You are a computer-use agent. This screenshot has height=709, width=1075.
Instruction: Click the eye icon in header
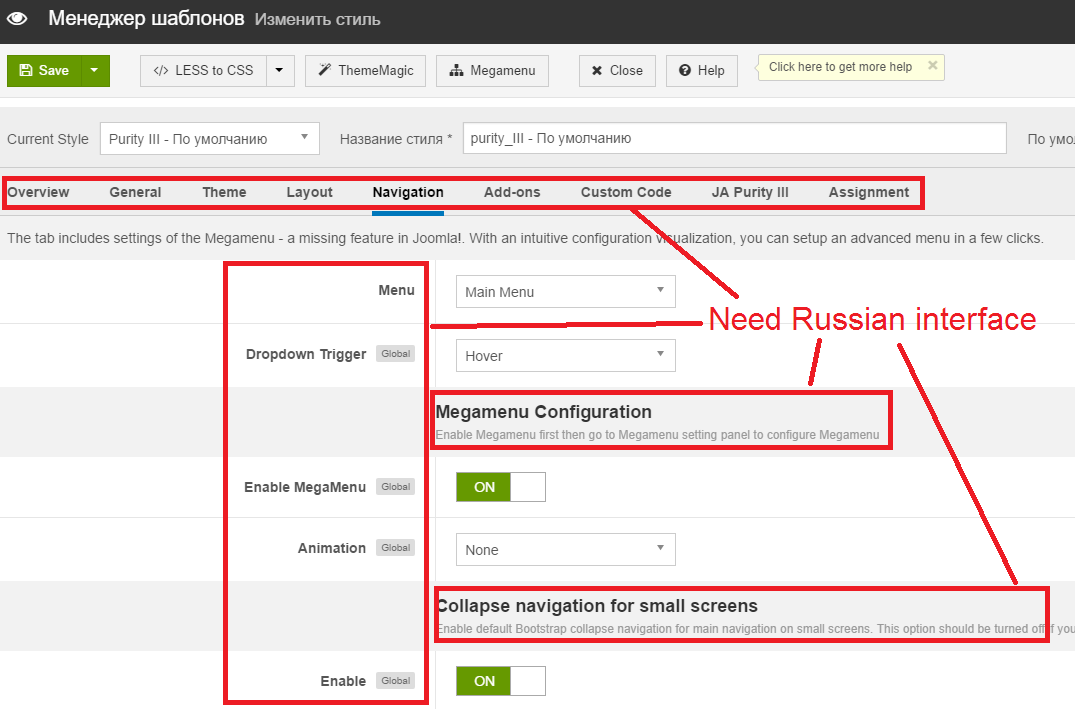point(17,19)
